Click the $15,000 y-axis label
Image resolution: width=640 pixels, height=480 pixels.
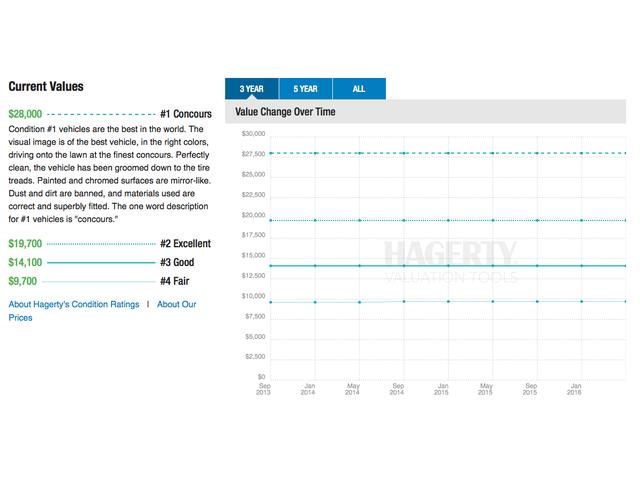(253, 256)
